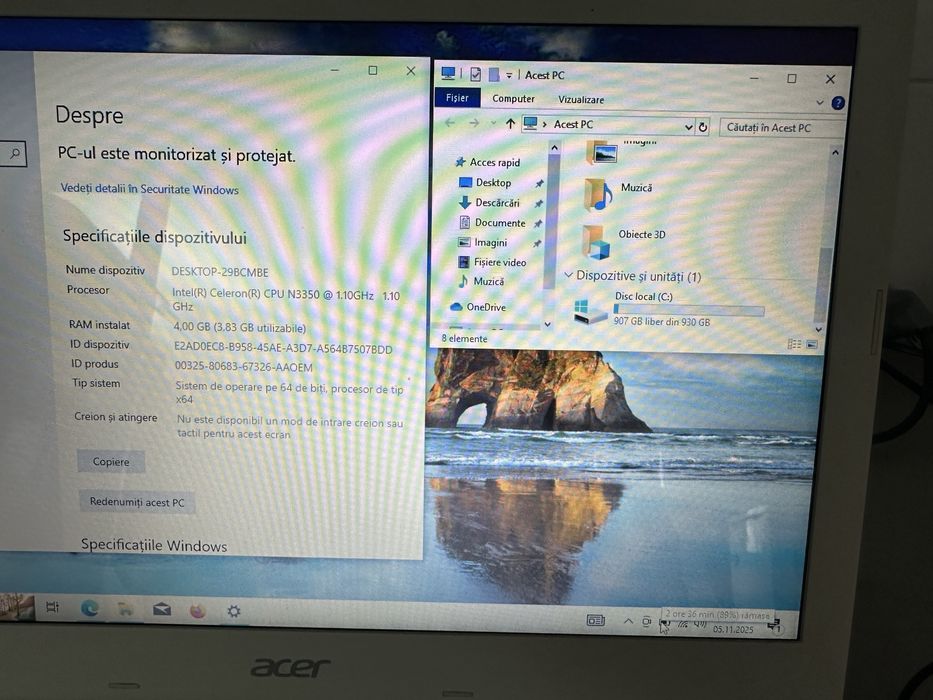Expand the File Explorer ribbon chevron

pyautogui.click(x=819, y=102)
